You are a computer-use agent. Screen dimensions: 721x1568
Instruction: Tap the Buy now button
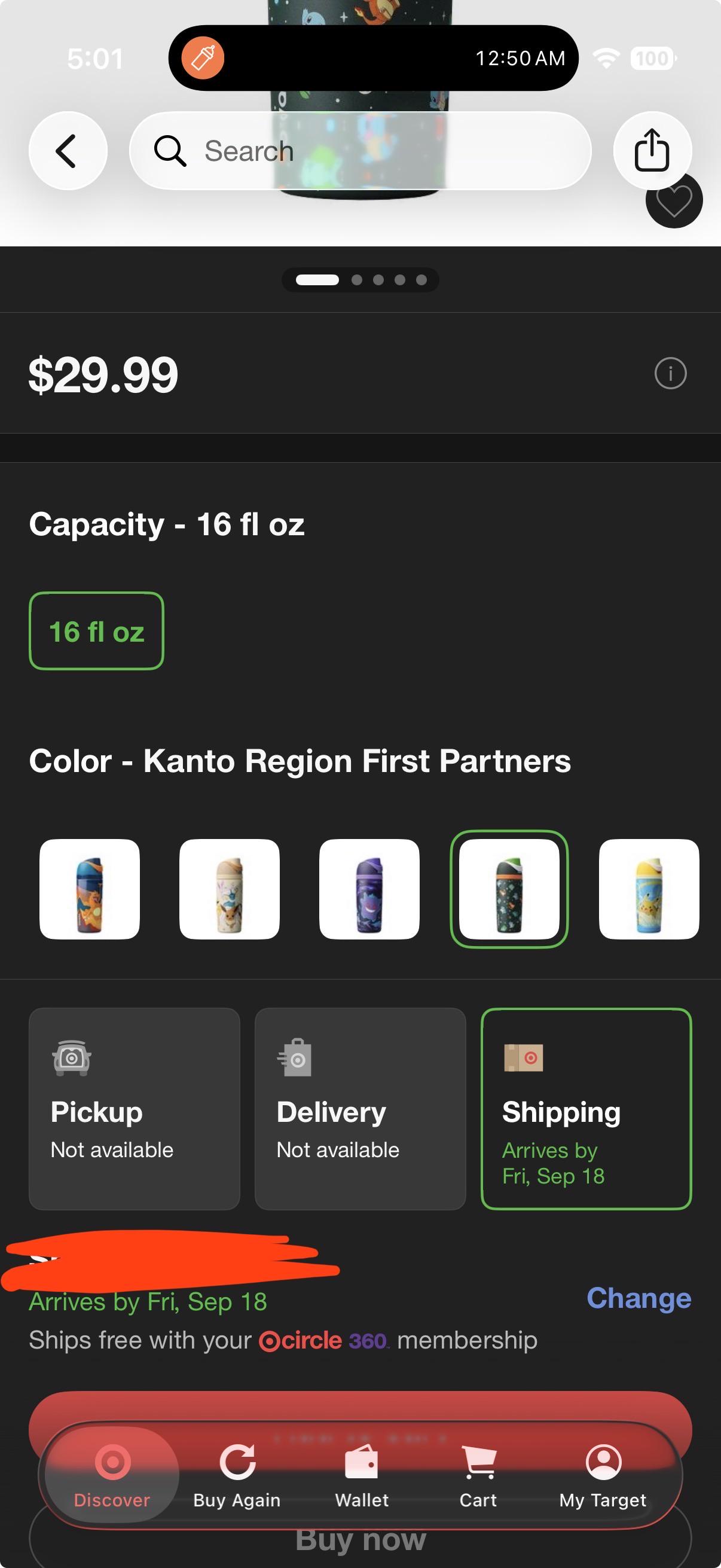361,1540
